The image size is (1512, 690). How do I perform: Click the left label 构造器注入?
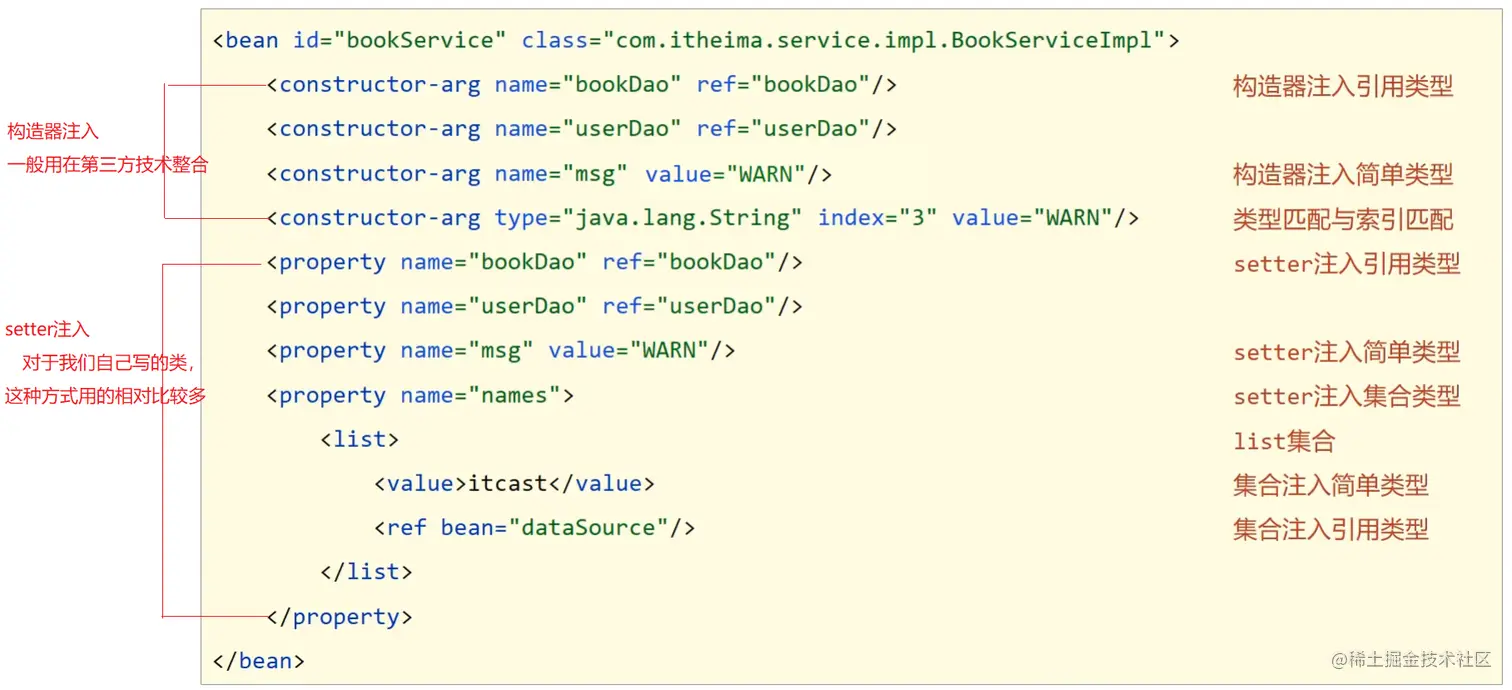[x=53, y=131]
